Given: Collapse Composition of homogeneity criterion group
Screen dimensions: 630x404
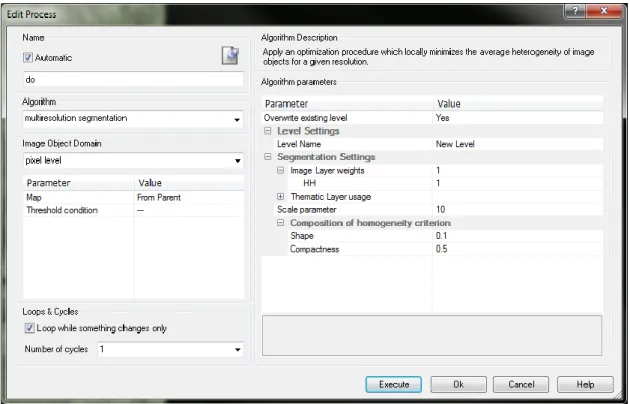Looking at the screenshot, I should [x=280, y=222].
